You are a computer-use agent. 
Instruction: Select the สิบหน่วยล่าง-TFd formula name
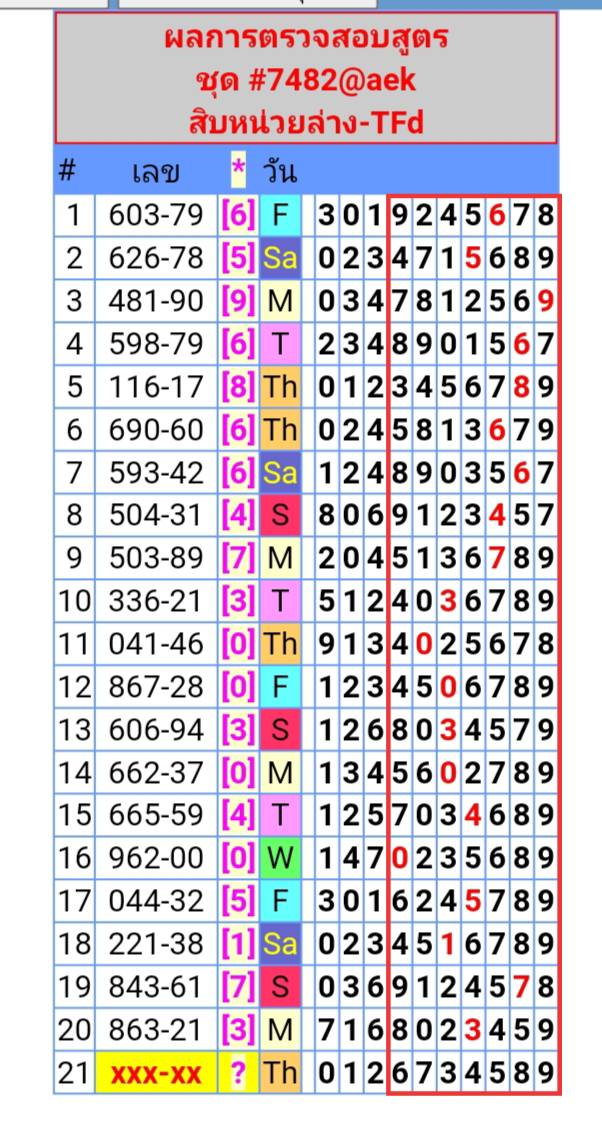(x=305, y=122)
